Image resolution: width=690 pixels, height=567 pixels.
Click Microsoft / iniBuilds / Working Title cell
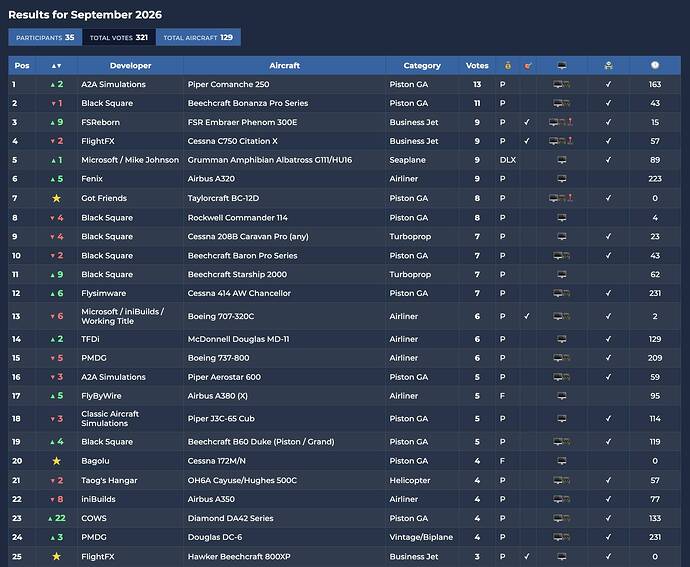pos(122,316)
